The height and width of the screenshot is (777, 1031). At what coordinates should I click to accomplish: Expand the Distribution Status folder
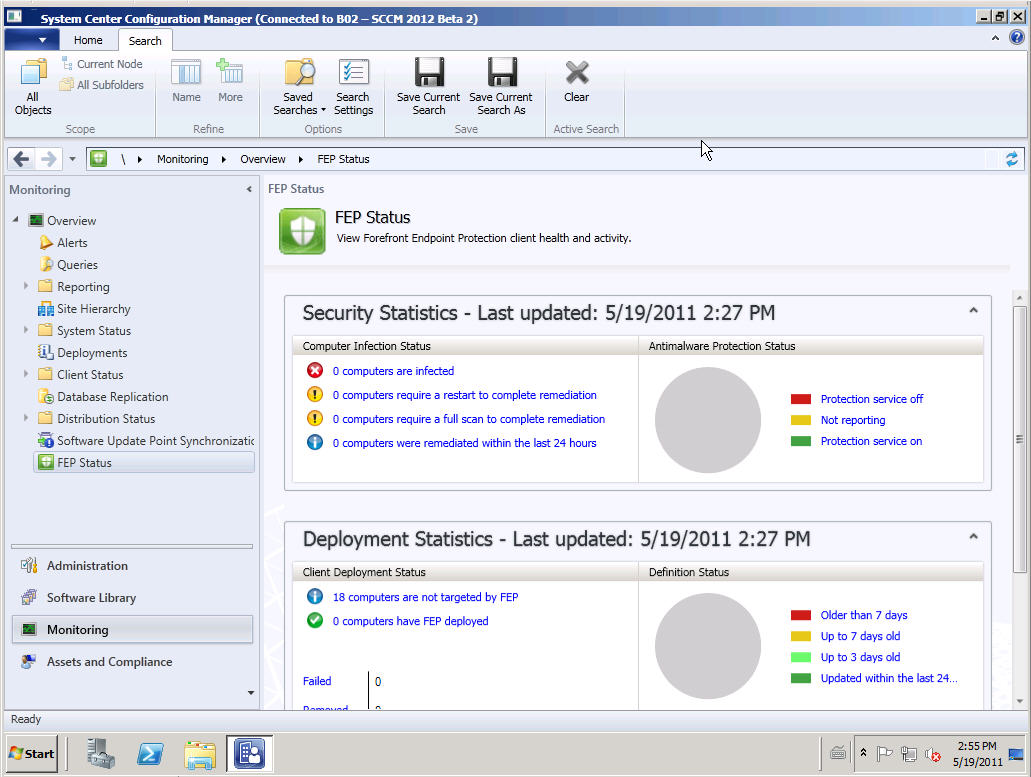click(26, 418)
